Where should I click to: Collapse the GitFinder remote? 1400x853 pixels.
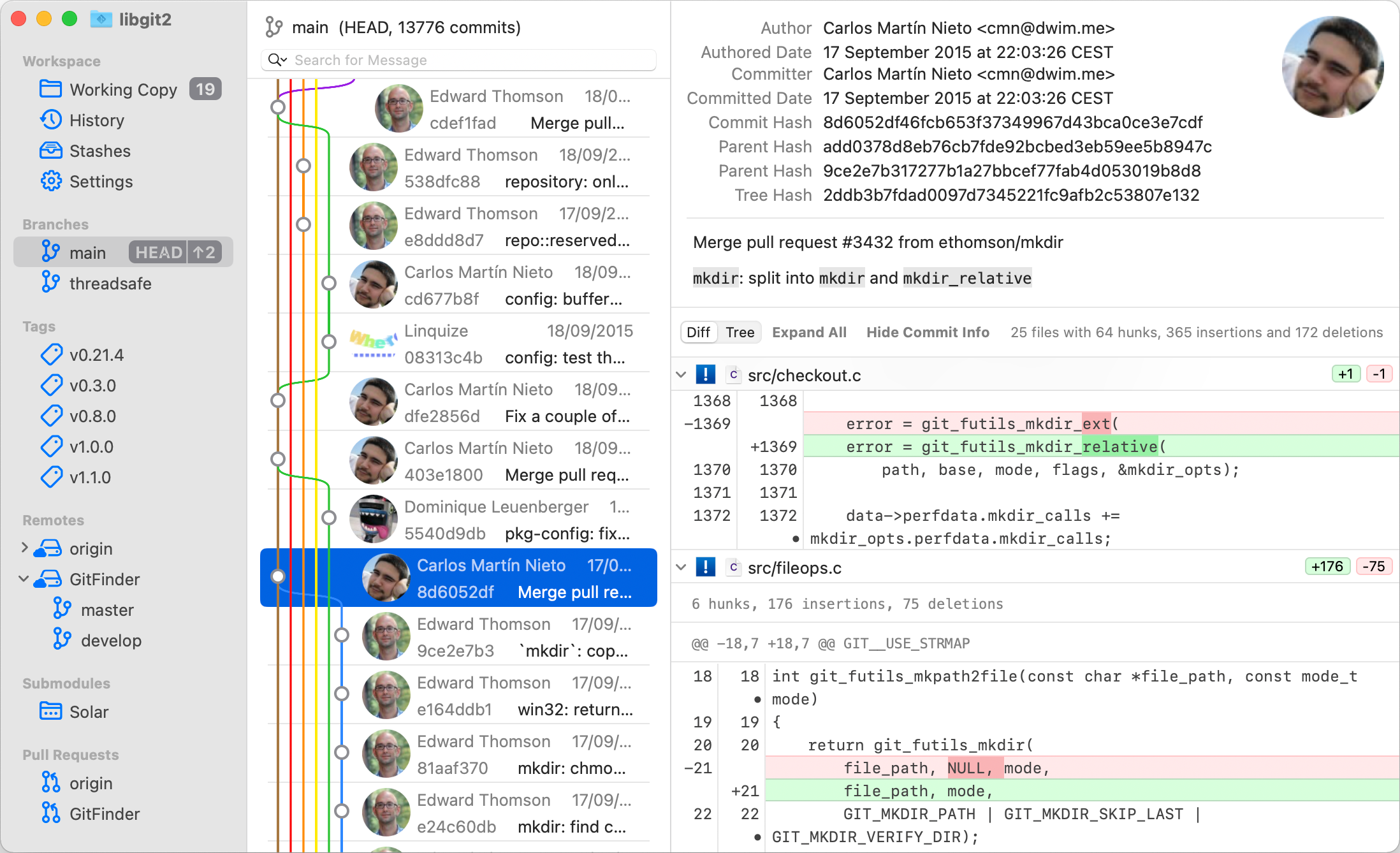24,579
